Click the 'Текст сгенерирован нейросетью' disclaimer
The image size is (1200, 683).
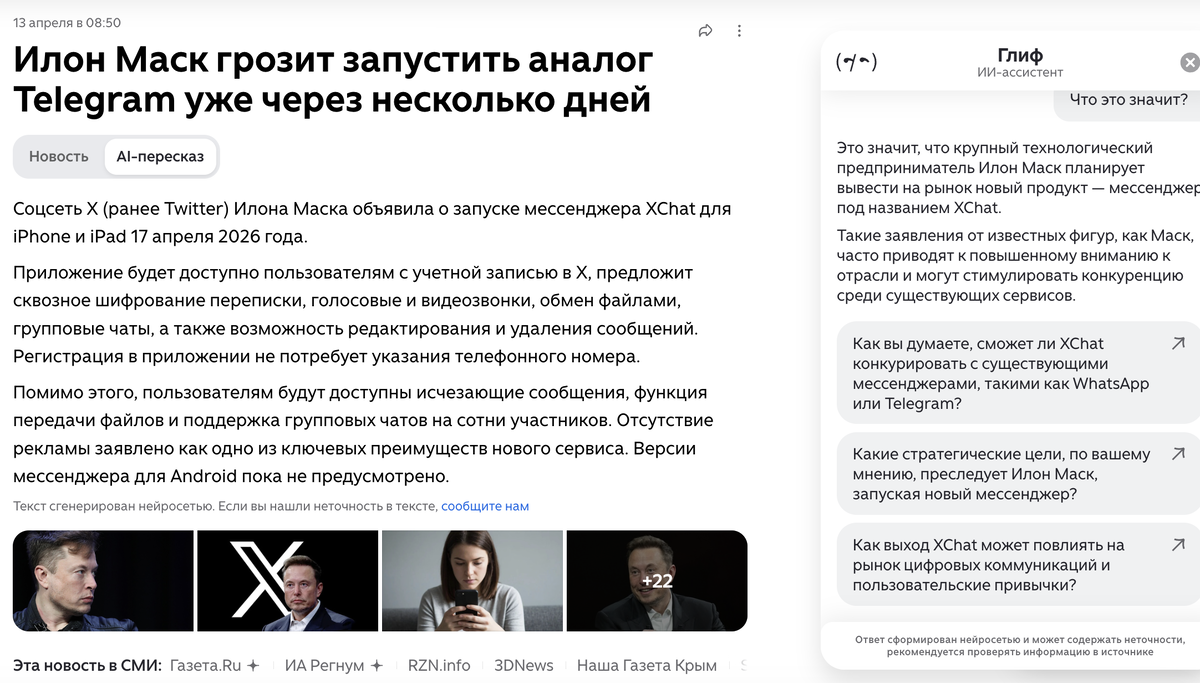coord(225,506)
